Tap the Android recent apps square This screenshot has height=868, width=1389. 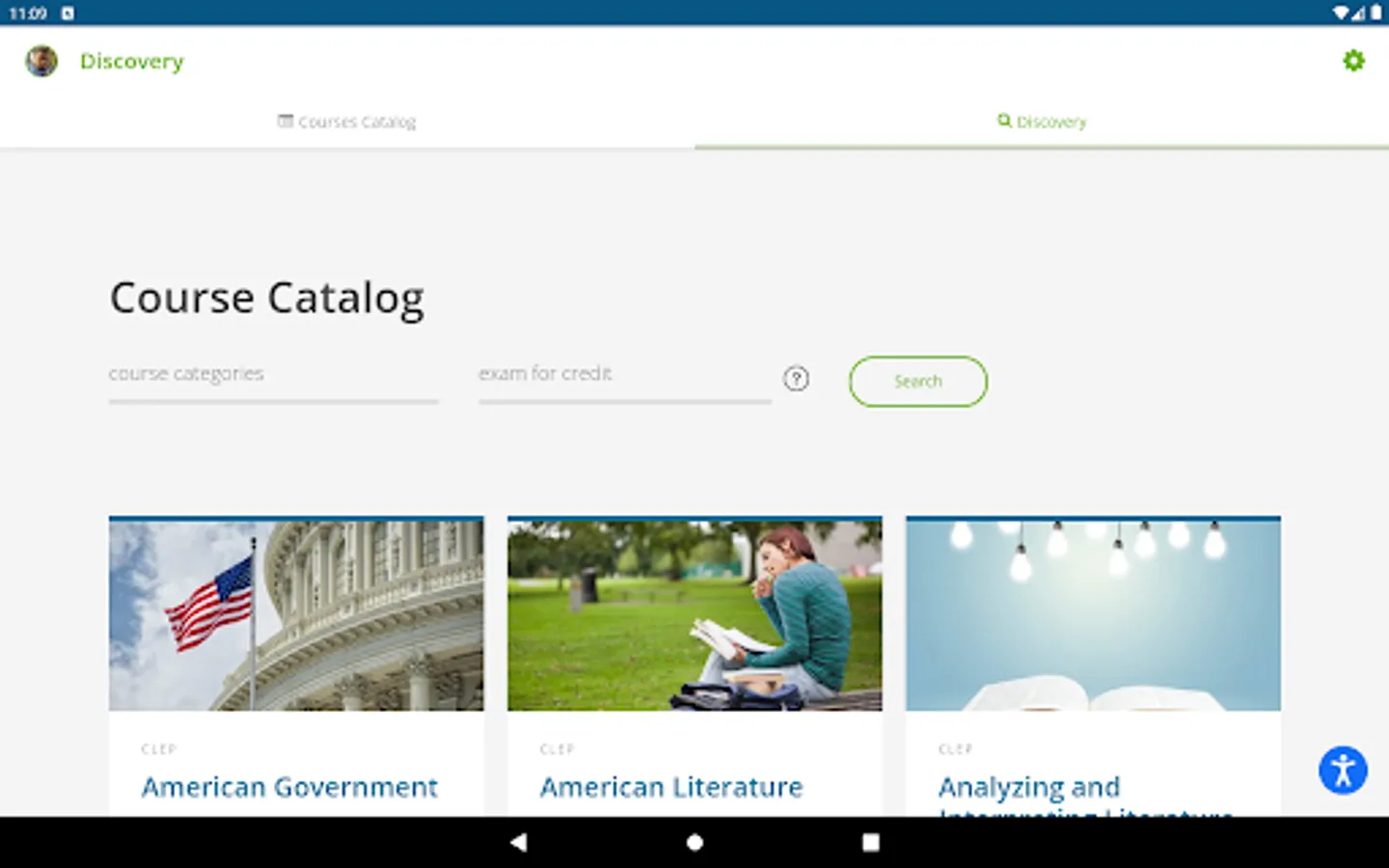(x=870, y=842)
